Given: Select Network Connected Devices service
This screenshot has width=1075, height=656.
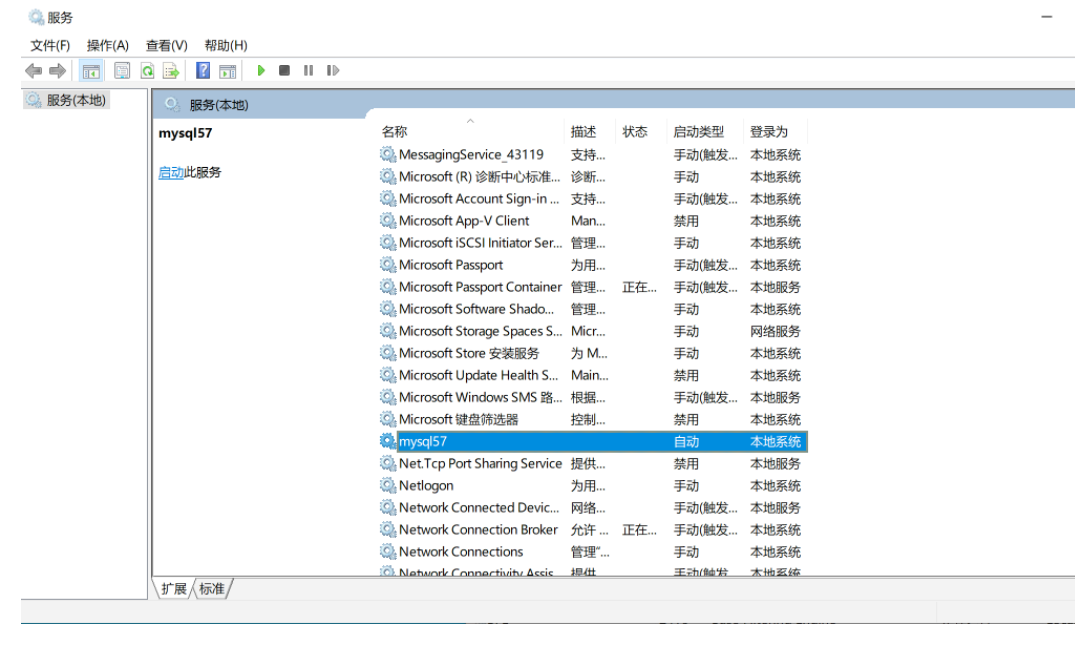Looking at the screenshot, I should (594, 507).
